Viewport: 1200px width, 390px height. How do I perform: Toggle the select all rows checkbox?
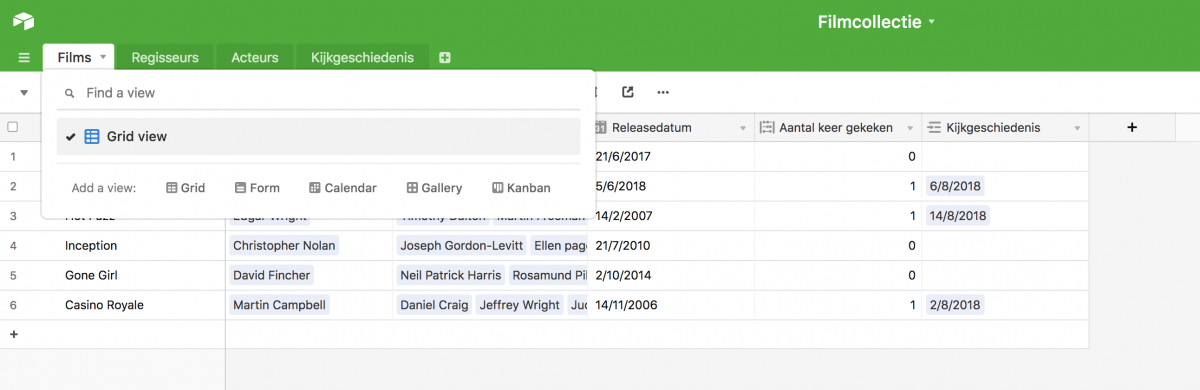(x=13, y=127)
